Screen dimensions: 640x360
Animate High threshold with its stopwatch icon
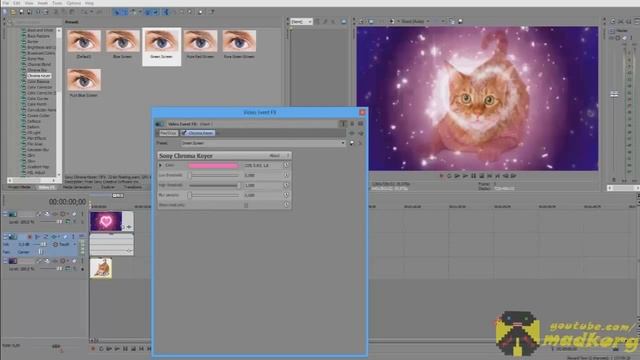pyautogui.click(x=286, y=185)
